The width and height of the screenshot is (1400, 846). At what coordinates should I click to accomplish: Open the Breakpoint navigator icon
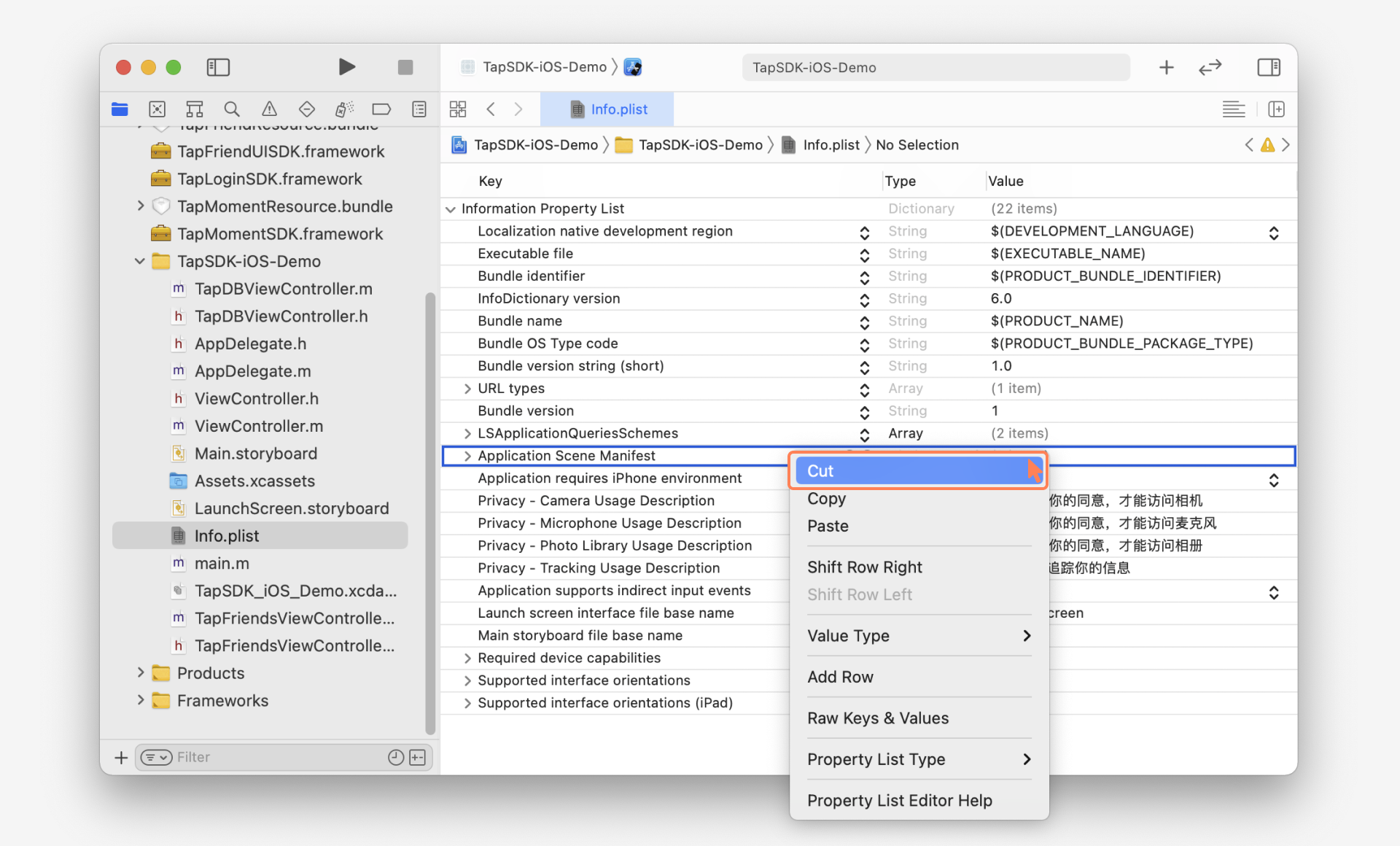pos(381,109)
